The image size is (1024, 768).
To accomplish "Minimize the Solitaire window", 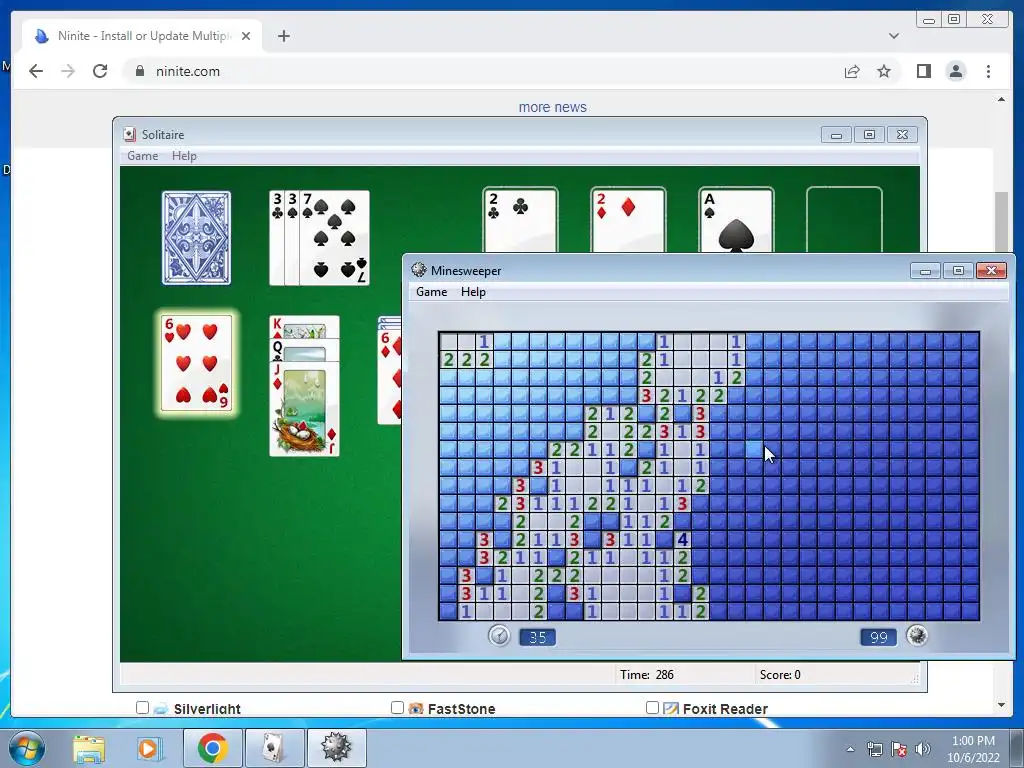I will pyautogui.click(x=837, y=135).
